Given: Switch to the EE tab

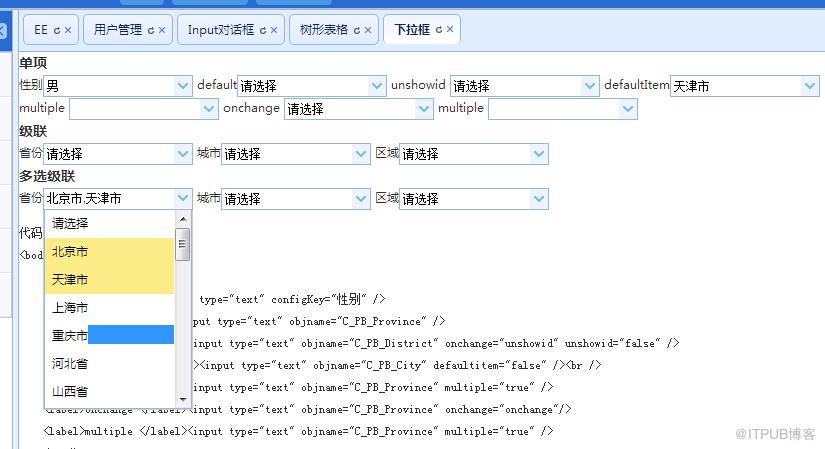Looking at the screenshot, I should 41,29.
